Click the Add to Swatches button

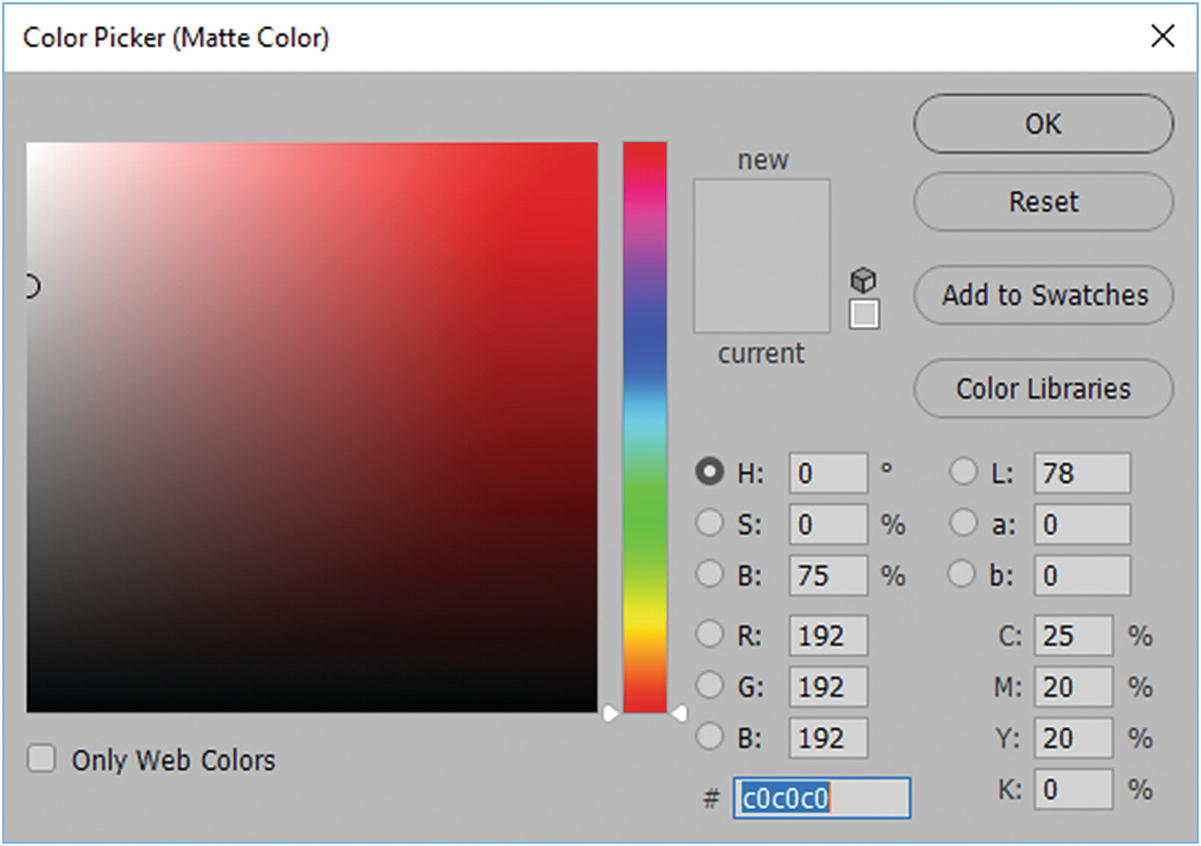click(1043, 296)
